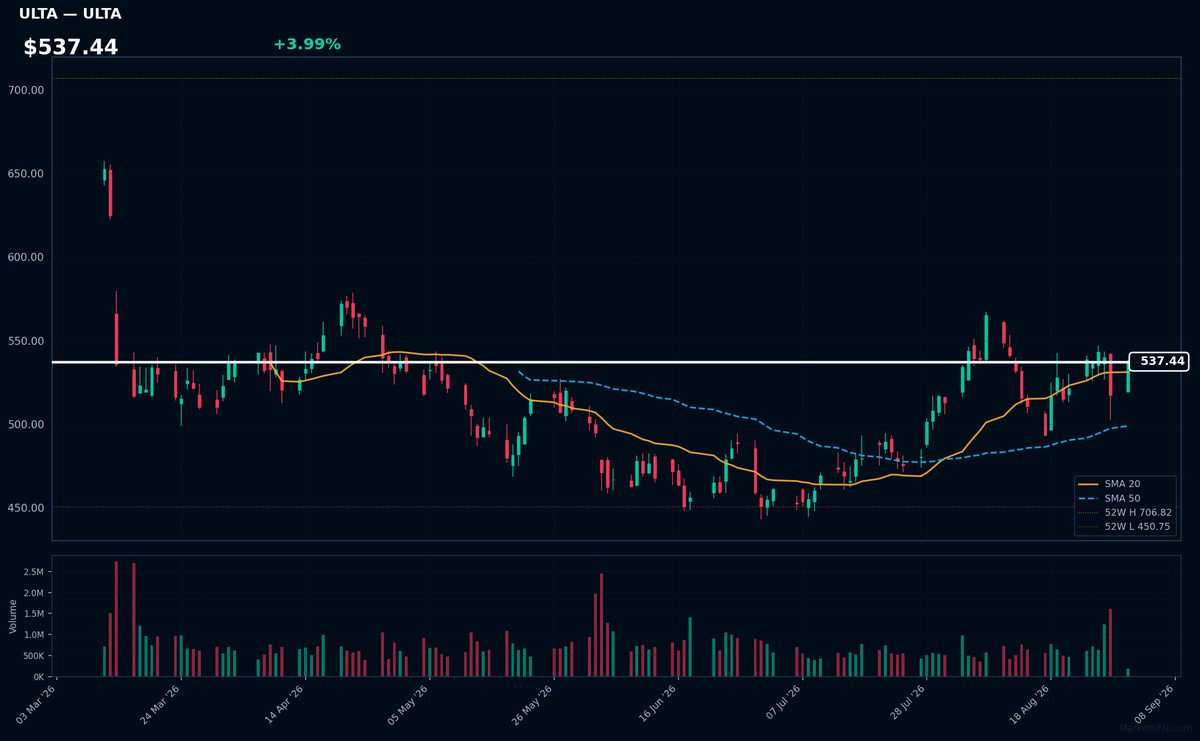Screen dimensions: 1200x741
Task: Click the 28 Jul '26 date label
Action: (907, 703)
